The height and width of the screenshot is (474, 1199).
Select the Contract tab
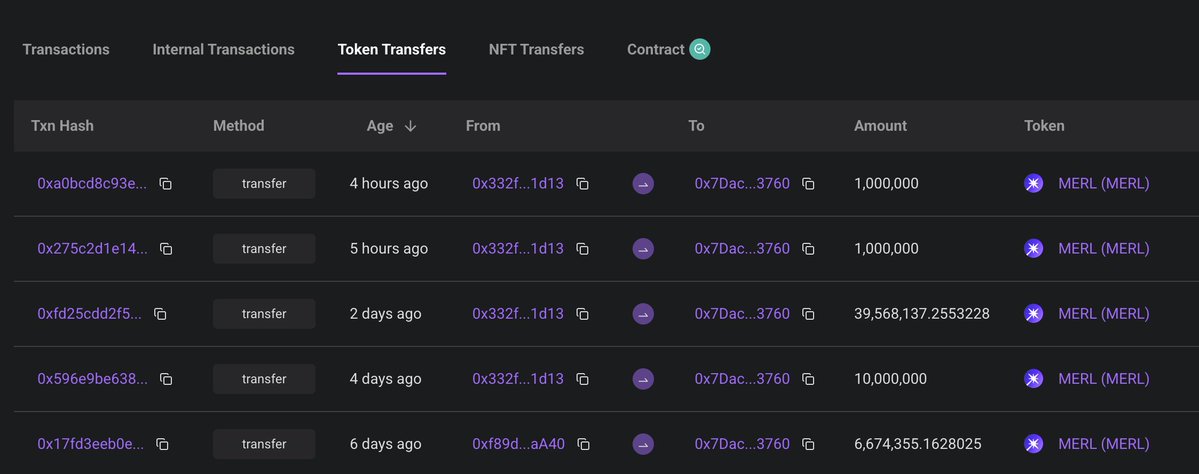click(x=655, y=49)
